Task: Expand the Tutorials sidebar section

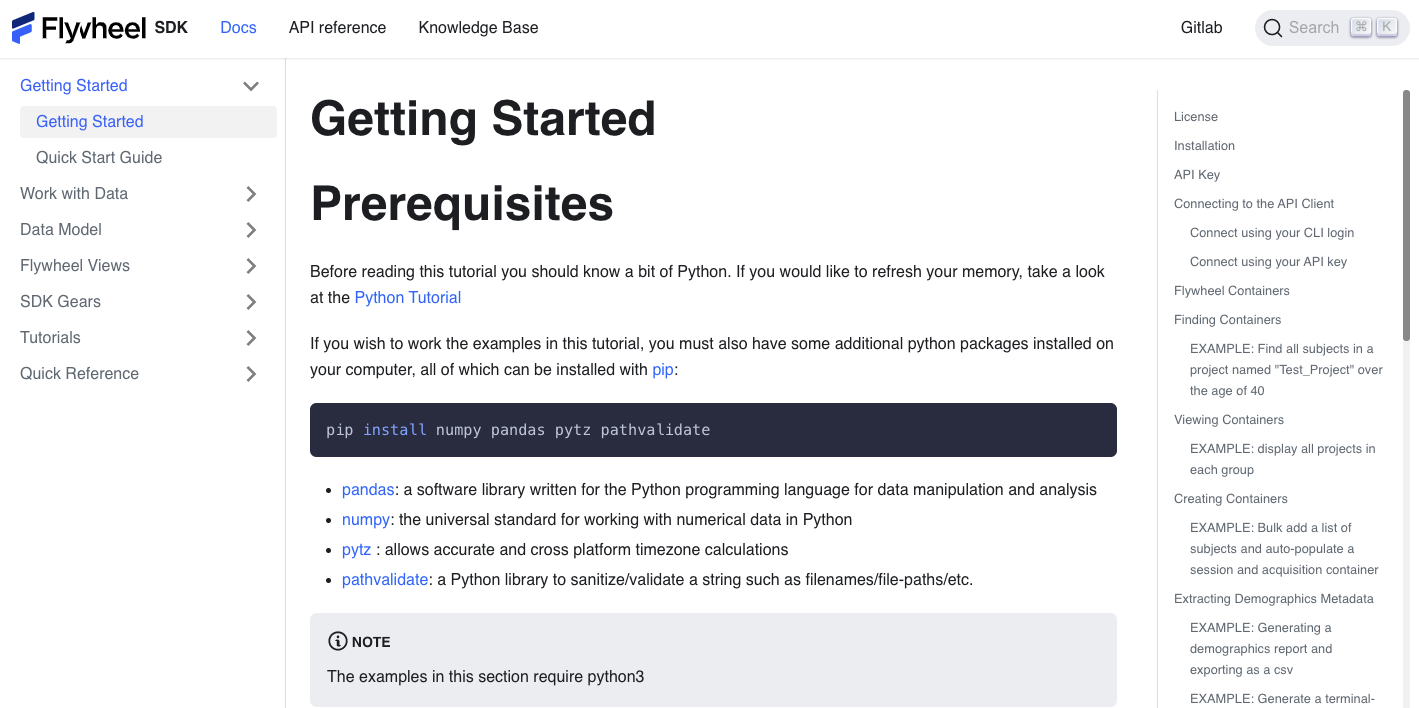Action: 251,337
